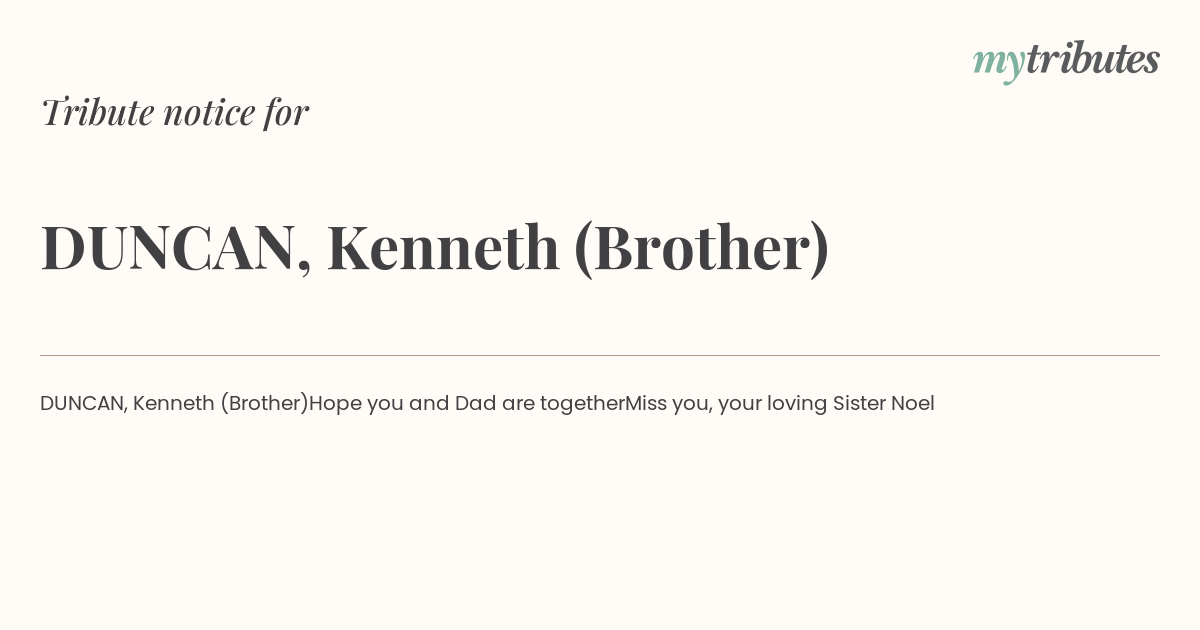Screen dimensions: 1200x630
Task: Select the "Tribute notice for" heading
Action: pyautogui.click(x=175, y=112)
